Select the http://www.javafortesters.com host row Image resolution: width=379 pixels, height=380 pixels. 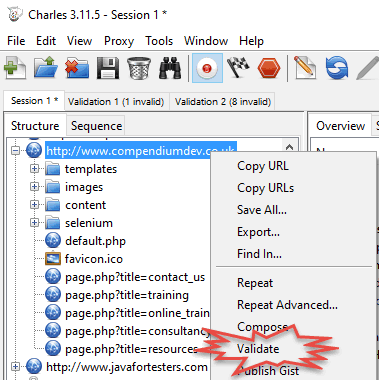127,367
